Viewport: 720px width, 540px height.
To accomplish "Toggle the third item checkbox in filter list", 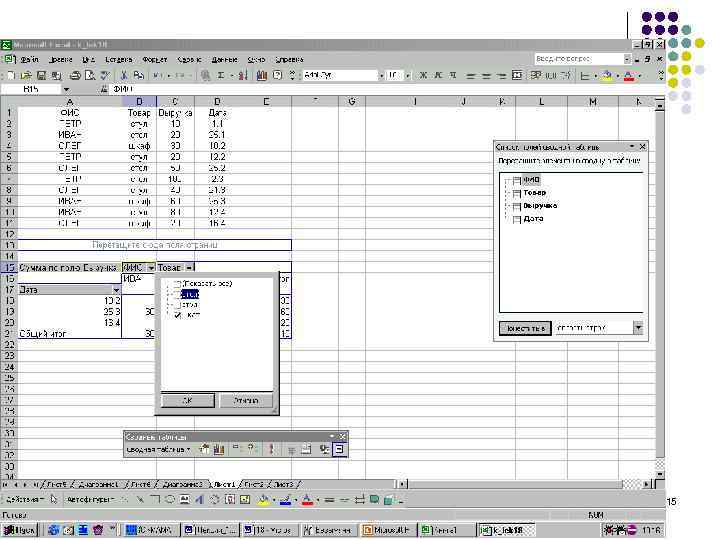I will point(177,304).
